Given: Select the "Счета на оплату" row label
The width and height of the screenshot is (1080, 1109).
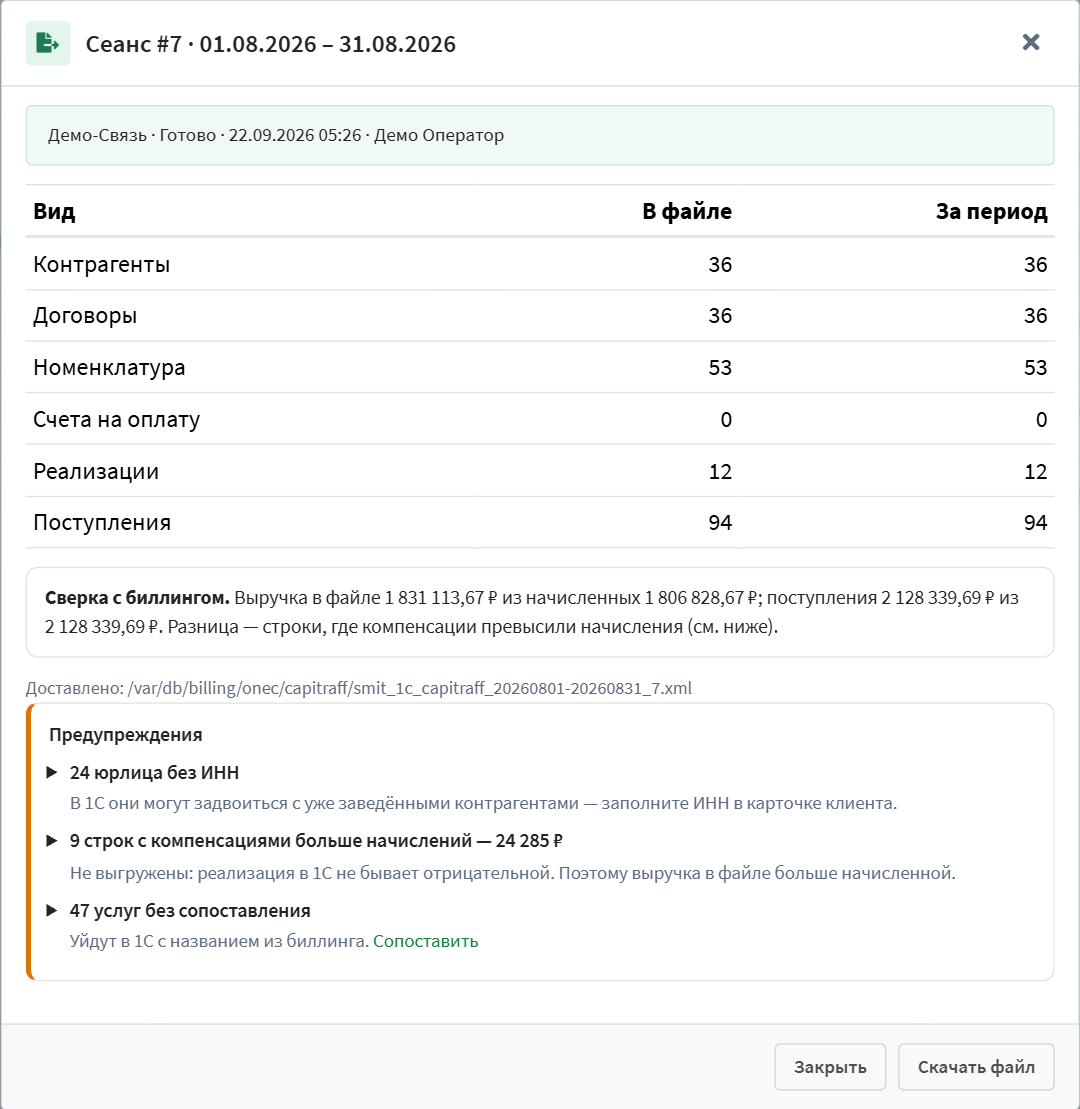Looking at the screenshot, I should coord(117,419).
